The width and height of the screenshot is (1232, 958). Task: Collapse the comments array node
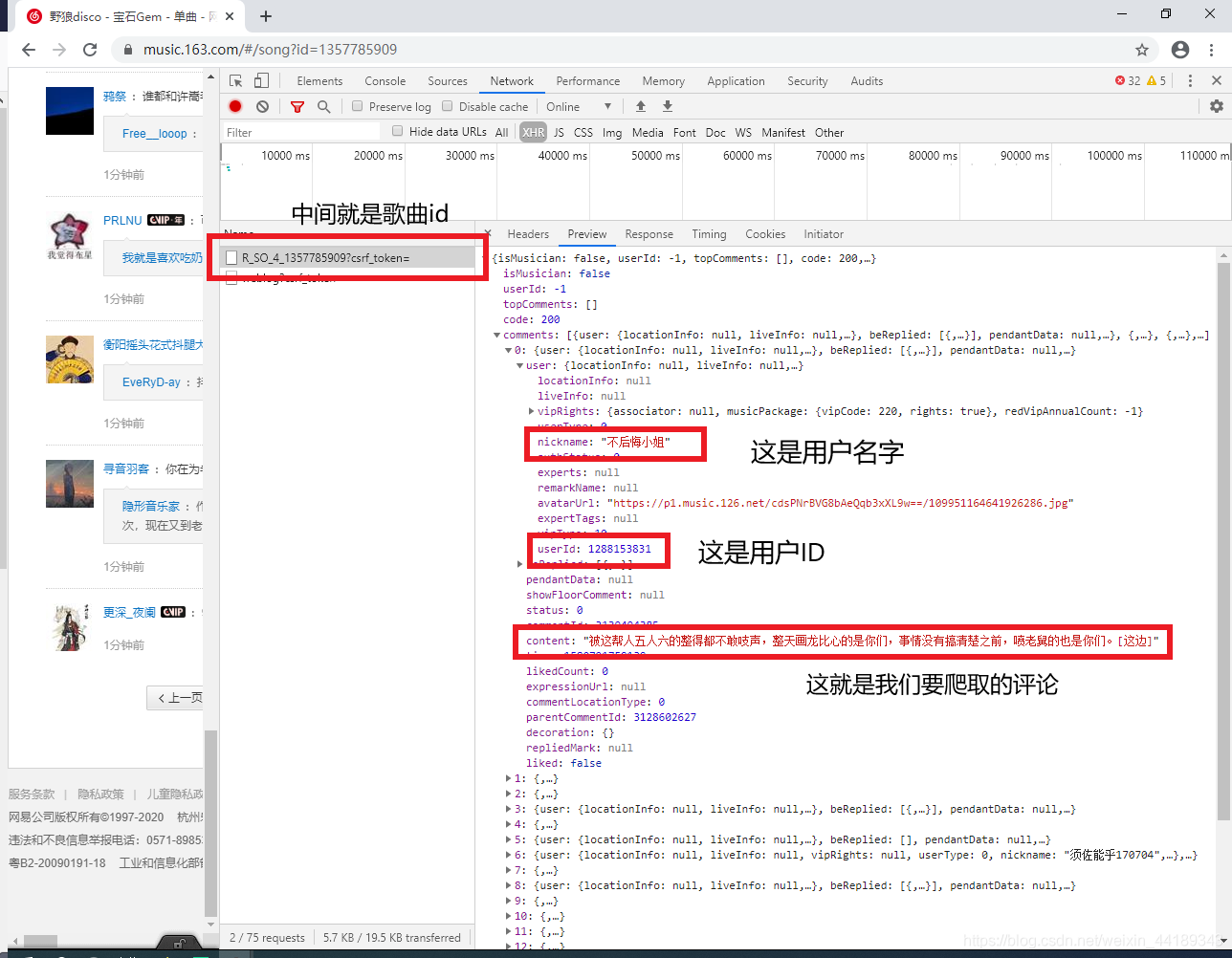tap(496, 335)
